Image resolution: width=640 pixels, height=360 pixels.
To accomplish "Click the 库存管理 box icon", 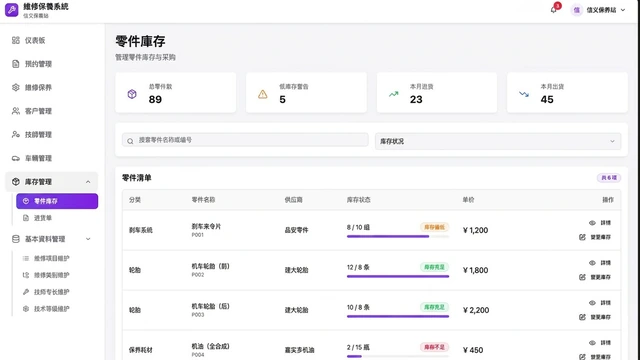I will 16,182.
